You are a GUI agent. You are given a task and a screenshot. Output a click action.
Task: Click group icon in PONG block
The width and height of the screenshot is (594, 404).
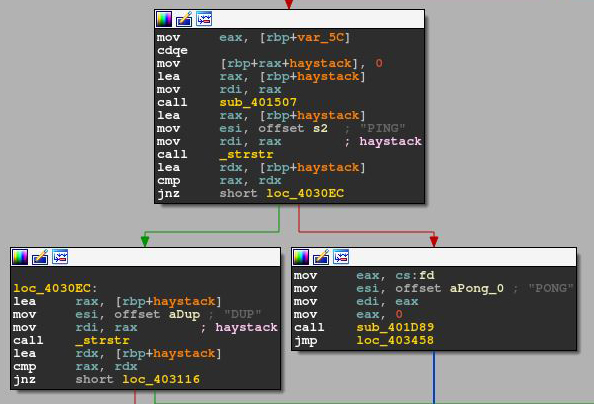pos(341,257)
